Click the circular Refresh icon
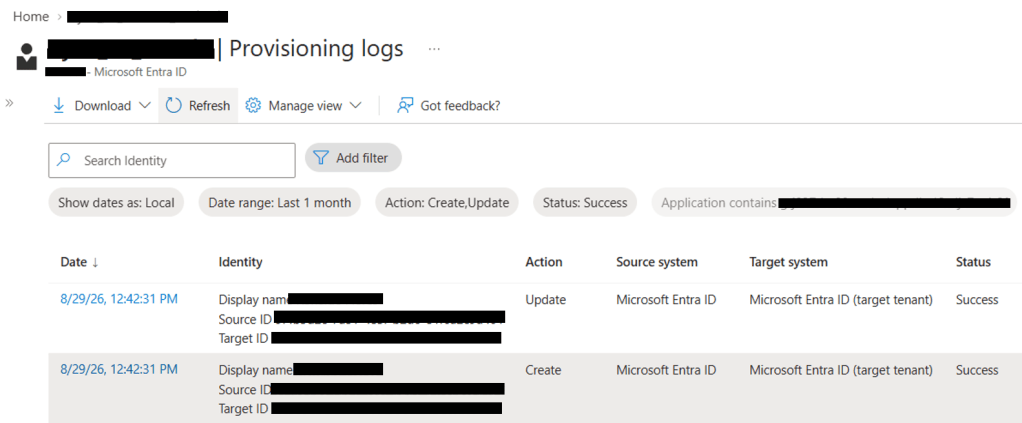The height and width of the screenshot is (423, 1022). point(173,106)
